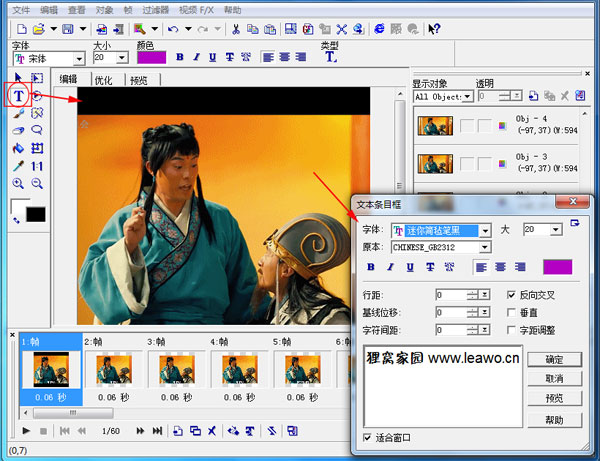Check the 垂直 checkbox
Viewport: 600px width, 461px height.
(x=511, y=313)
